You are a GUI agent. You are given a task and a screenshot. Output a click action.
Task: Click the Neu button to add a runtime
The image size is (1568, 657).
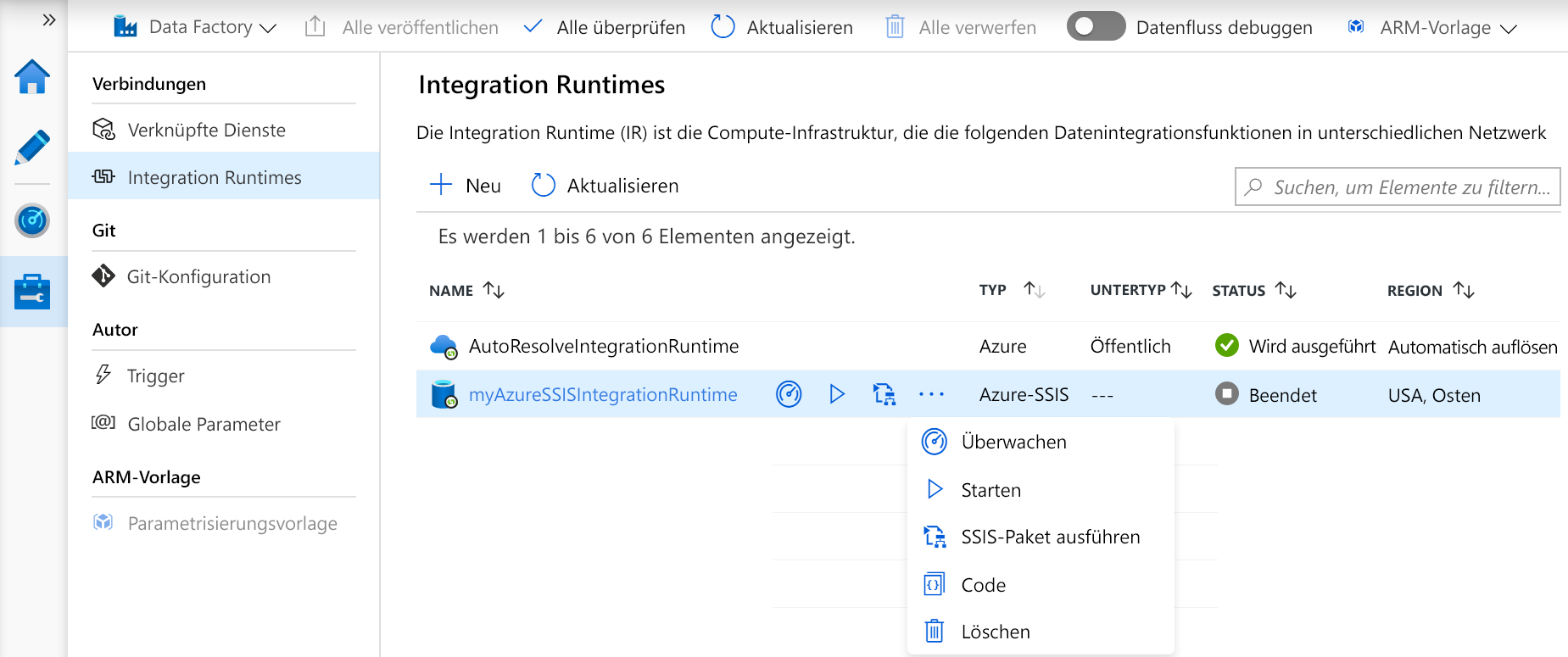pyautogui.click(x=466, y=186)
